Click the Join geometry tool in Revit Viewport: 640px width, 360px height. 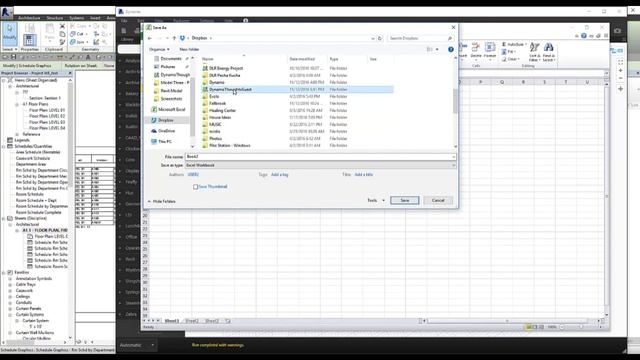pyautogui.click(x=78, y=42)
